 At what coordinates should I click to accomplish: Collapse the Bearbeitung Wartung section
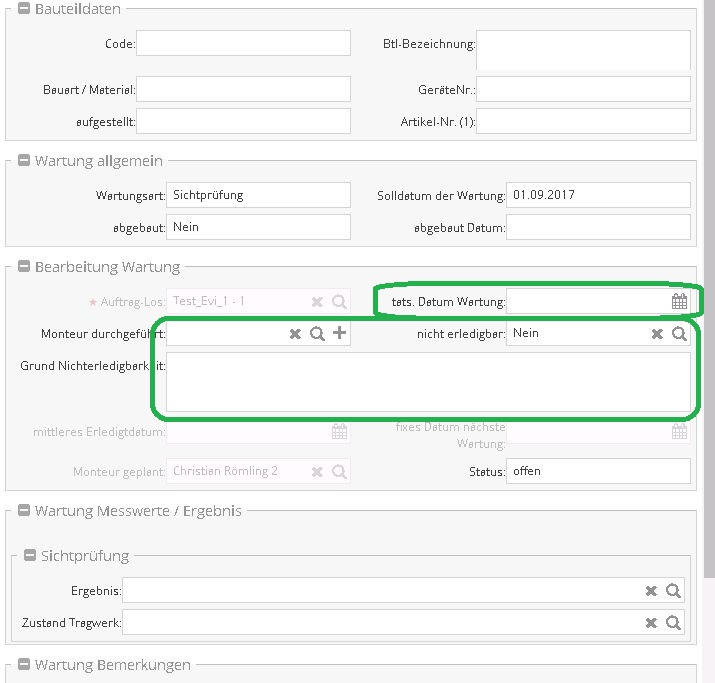[23, 267]
